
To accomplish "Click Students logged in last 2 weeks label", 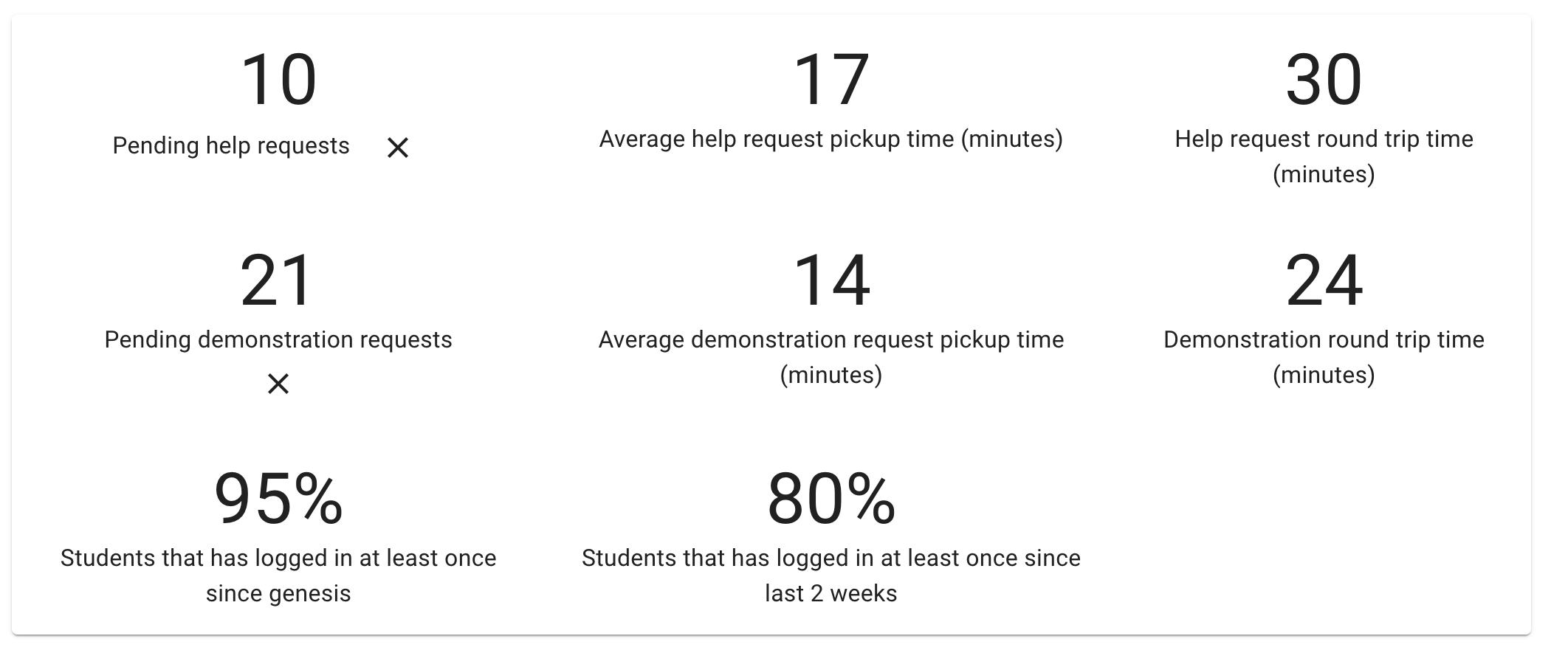I will [831, 559].
